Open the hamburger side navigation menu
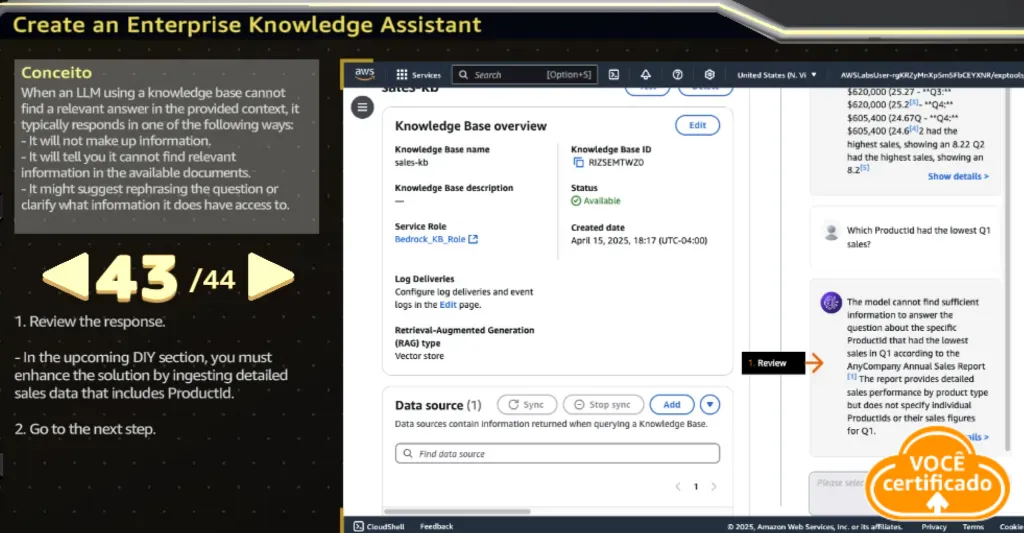The height and width of the screenshot is (533, 1024). point(362,107)
